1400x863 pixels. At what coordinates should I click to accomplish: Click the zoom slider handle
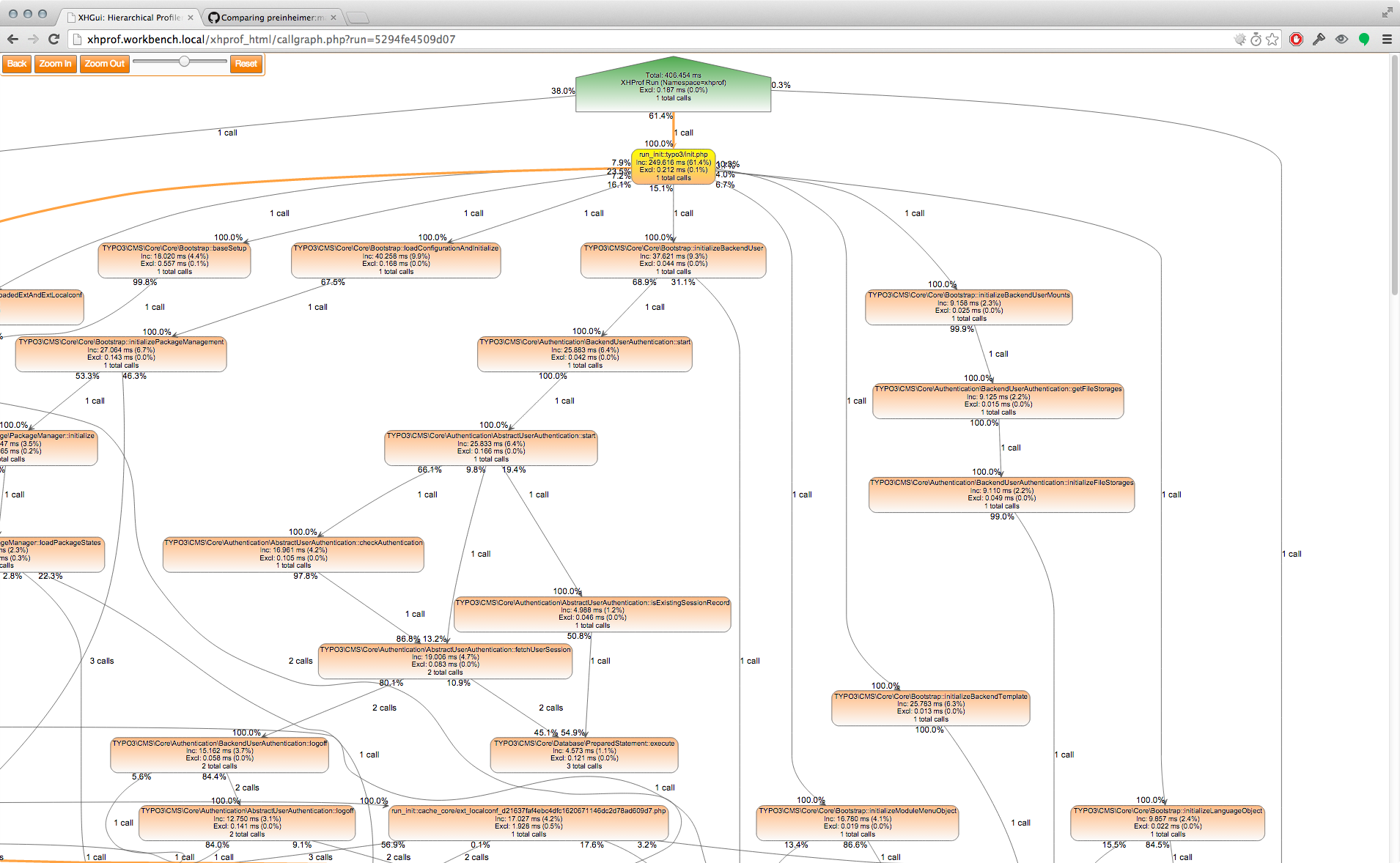(185, 62)
